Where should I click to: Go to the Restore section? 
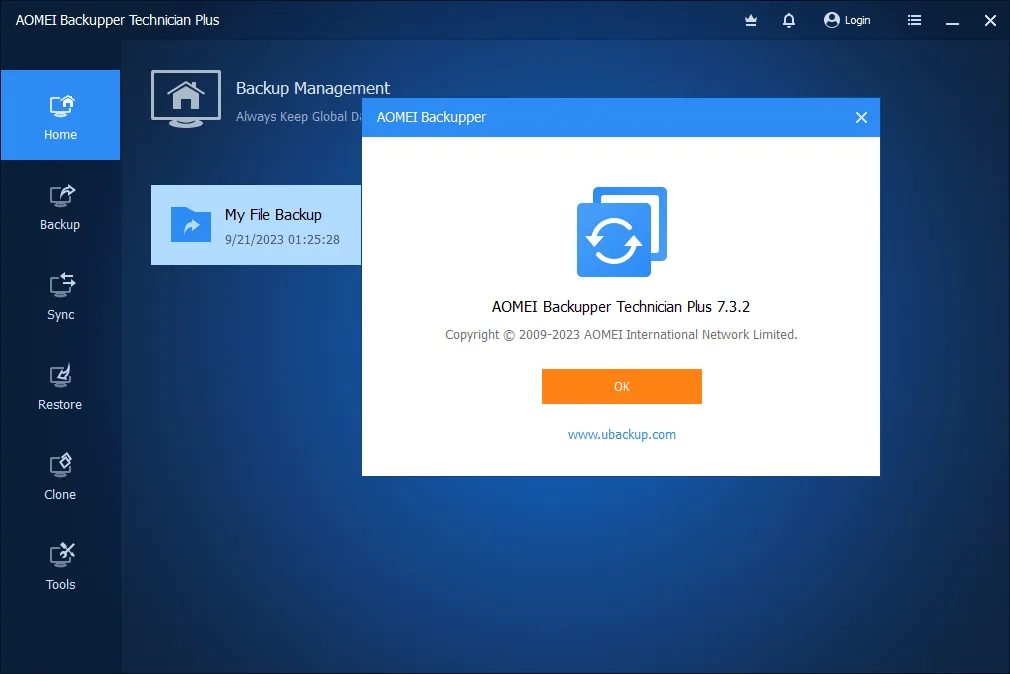pos(60,387)
